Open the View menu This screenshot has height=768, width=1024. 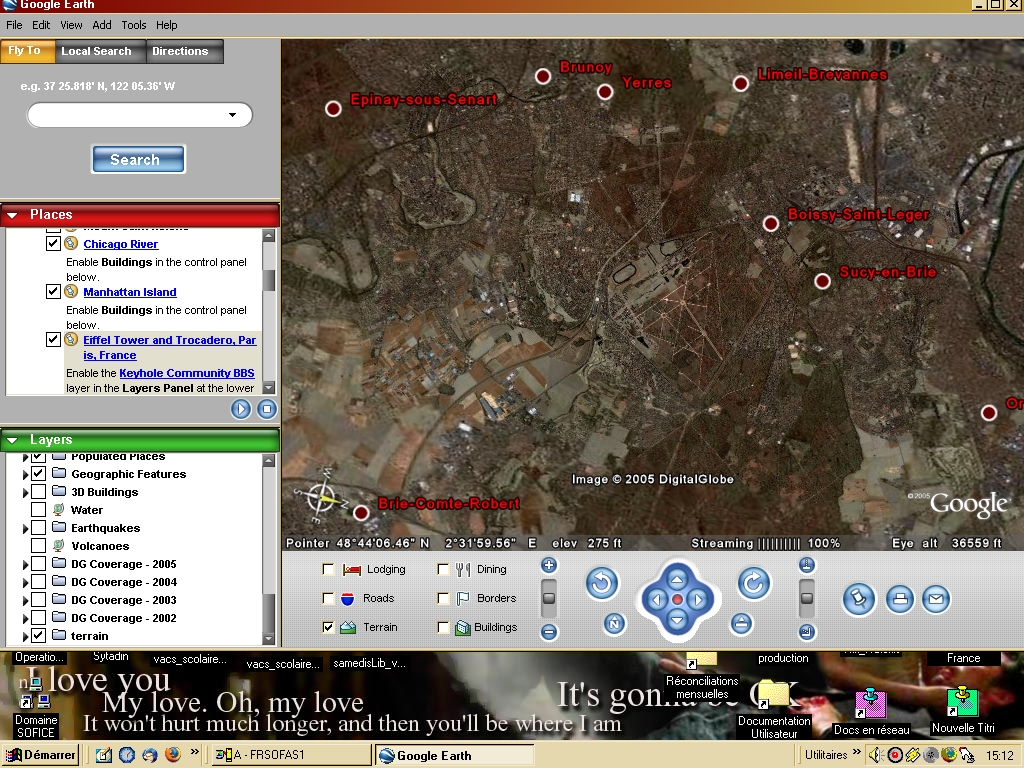71,25
